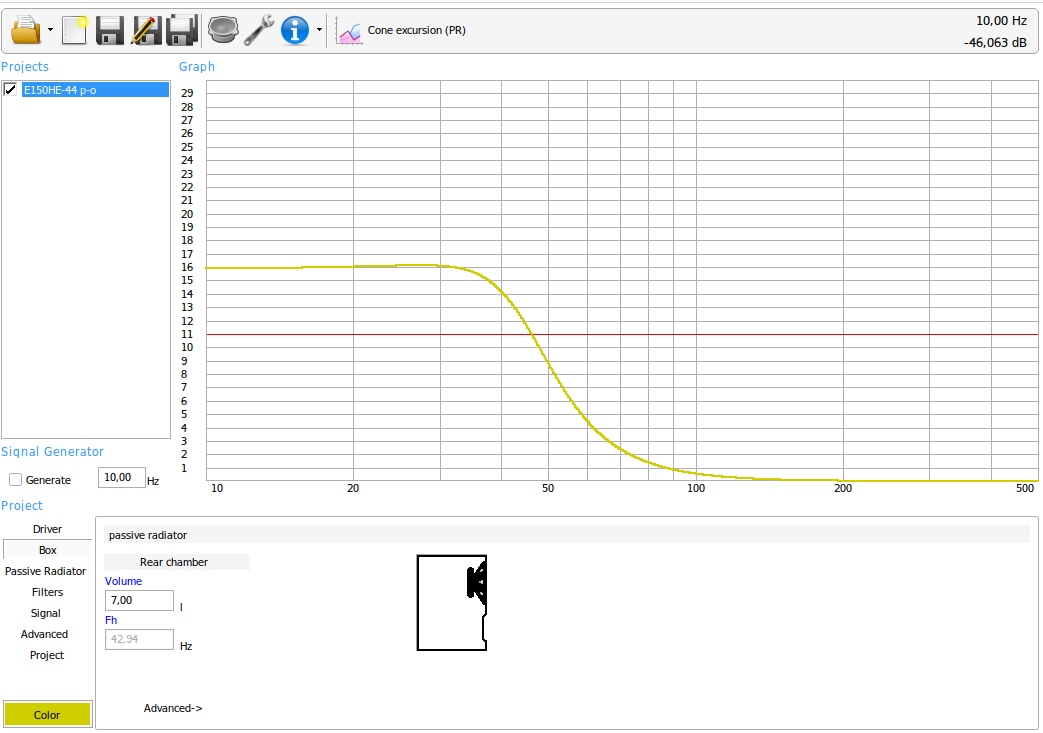Screen dimensions: 1043x733
Task: Create a new project with blank page icon
Action: pos(75,30)
